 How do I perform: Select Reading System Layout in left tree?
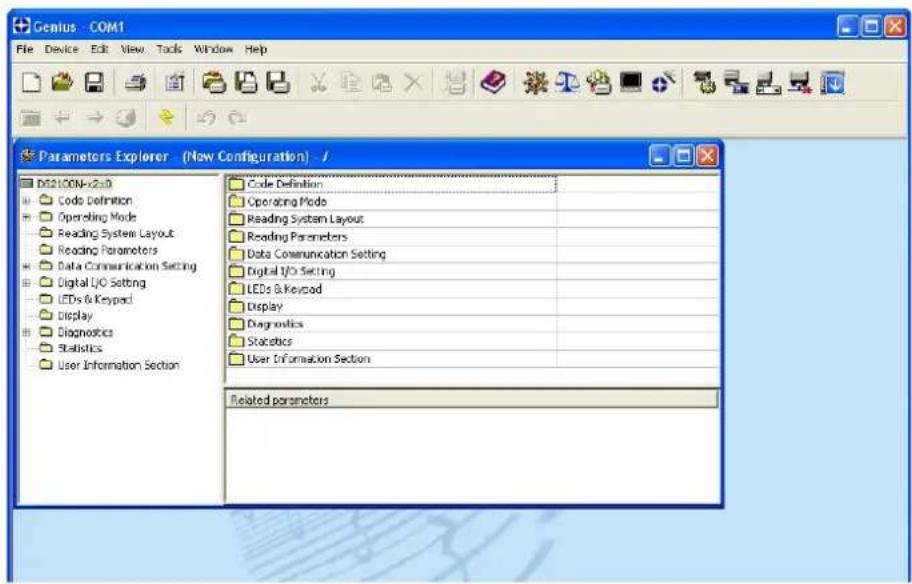[116, 233]
